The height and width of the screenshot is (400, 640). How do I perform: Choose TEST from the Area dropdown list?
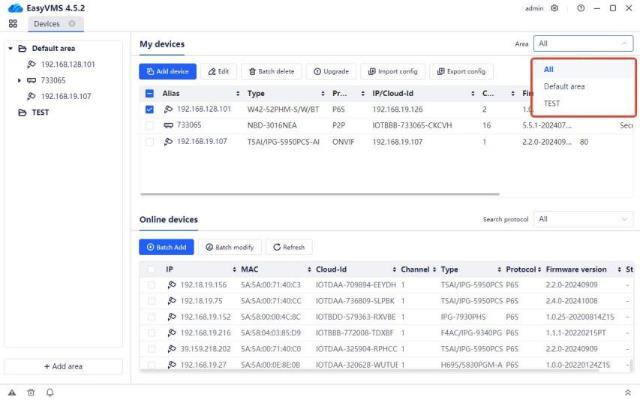pos(552,103)
